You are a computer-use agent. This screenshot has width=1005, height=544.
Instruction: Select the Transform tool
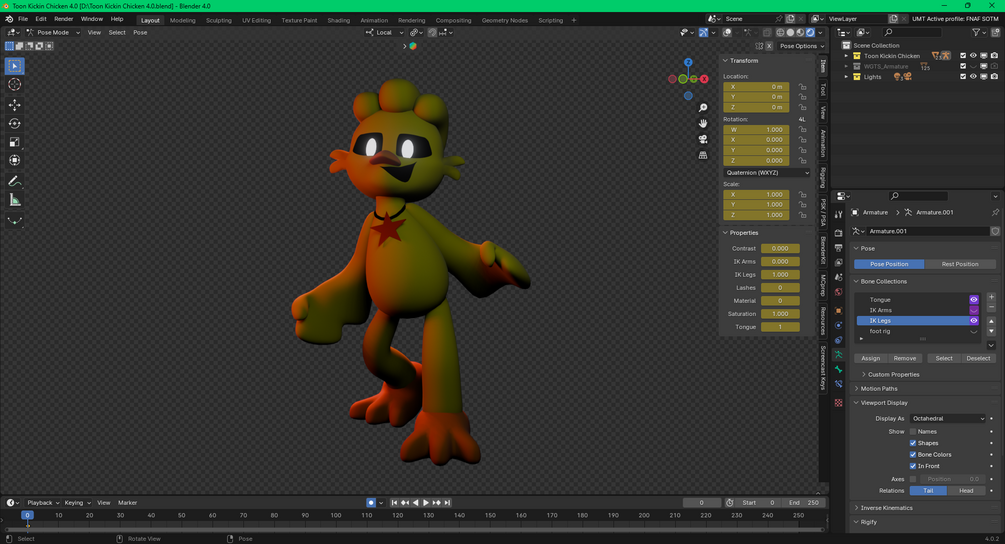(x=14, y=160)
